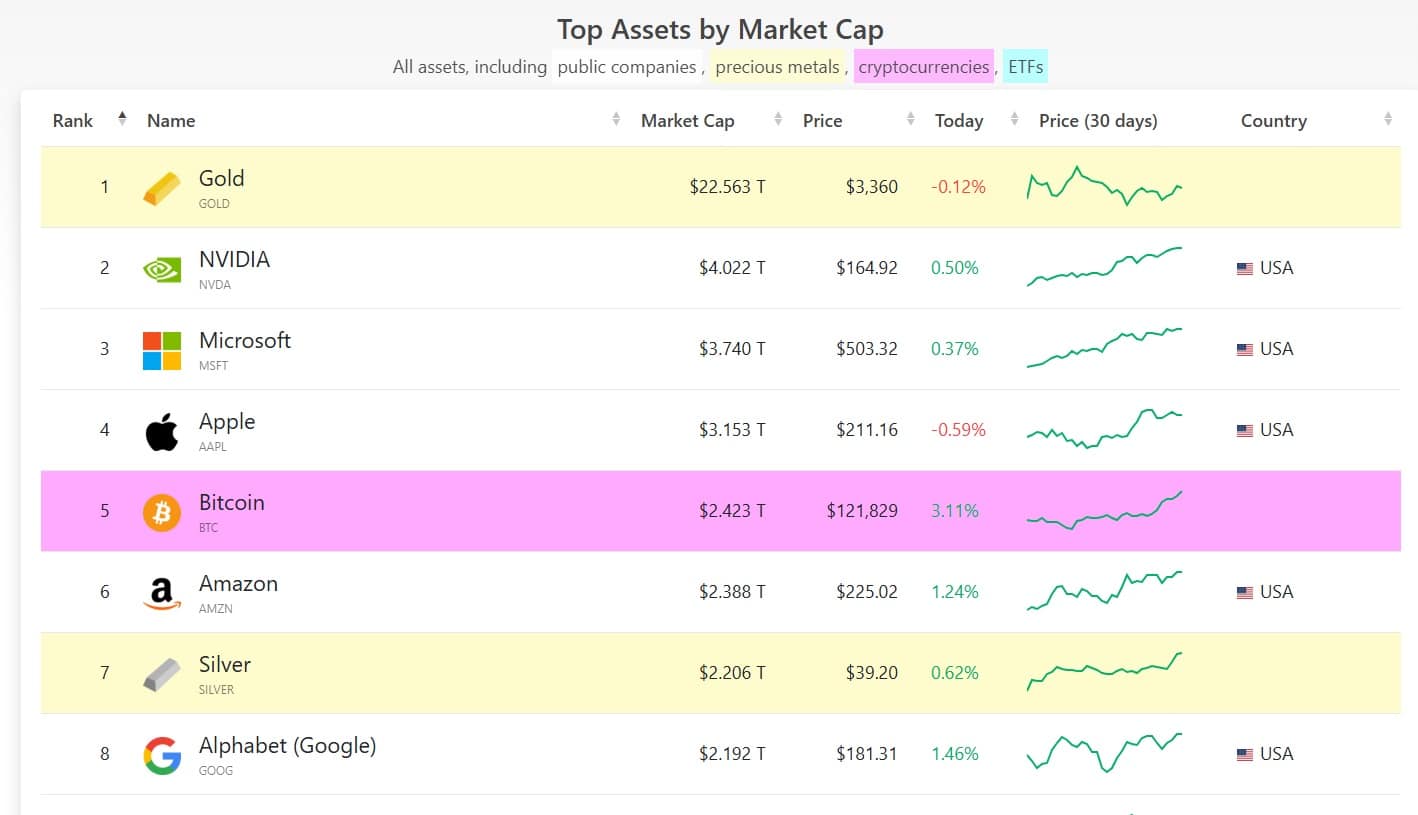Open the Apple company page
The width and height of the screenshot is (1418, 815).
[227, 421]
